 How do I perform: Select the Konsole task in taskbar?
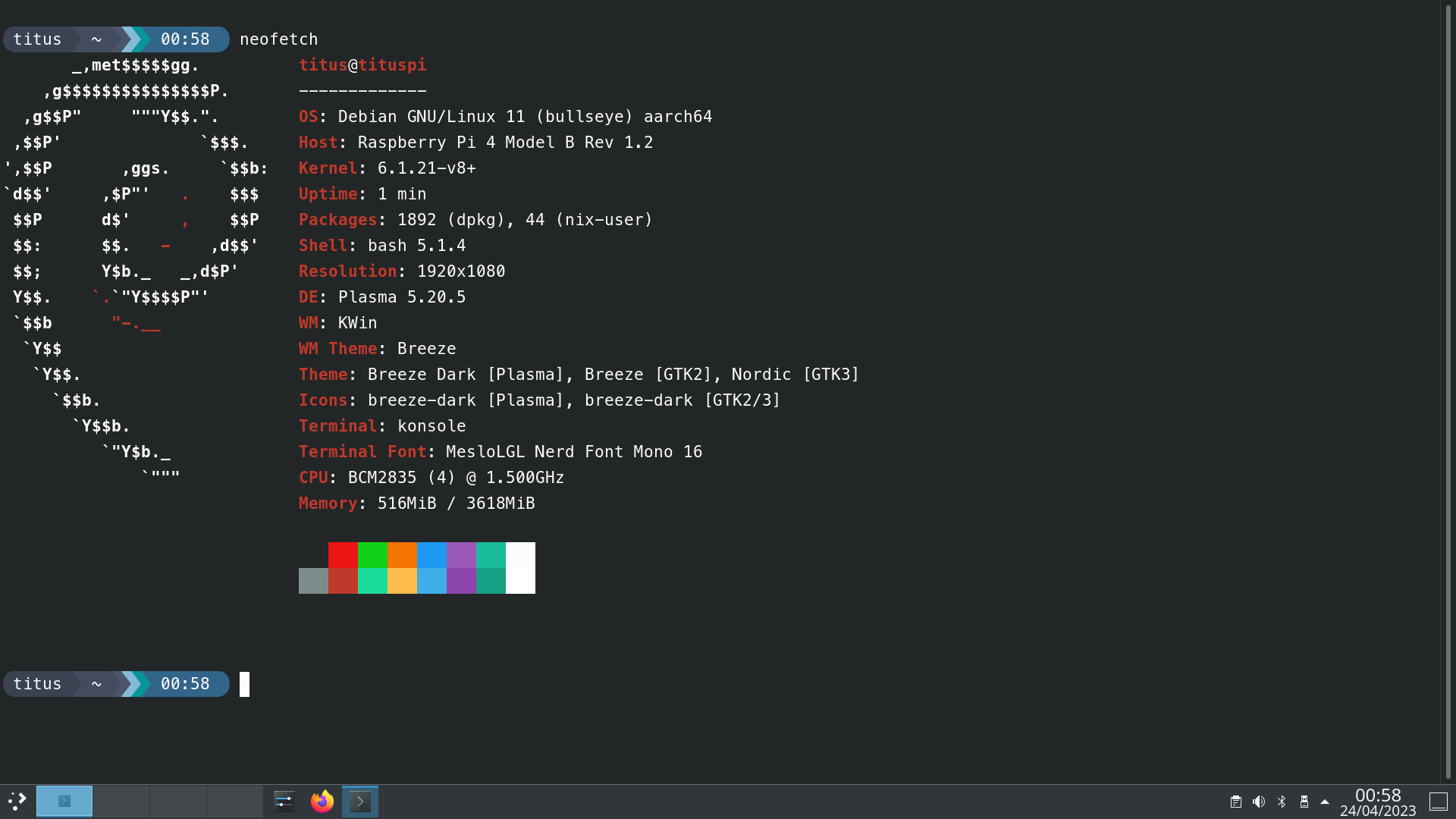click(x=360, y=802)
